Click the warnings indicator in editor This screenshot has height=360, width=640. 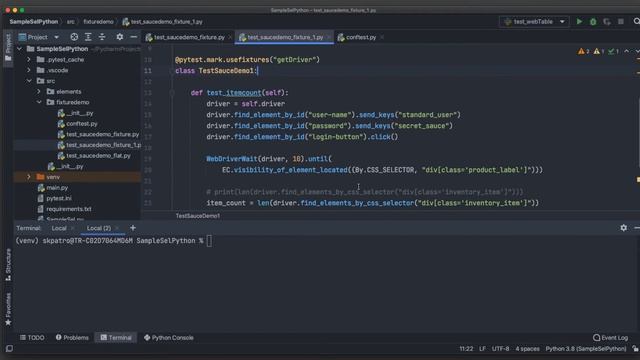point(584,51)
